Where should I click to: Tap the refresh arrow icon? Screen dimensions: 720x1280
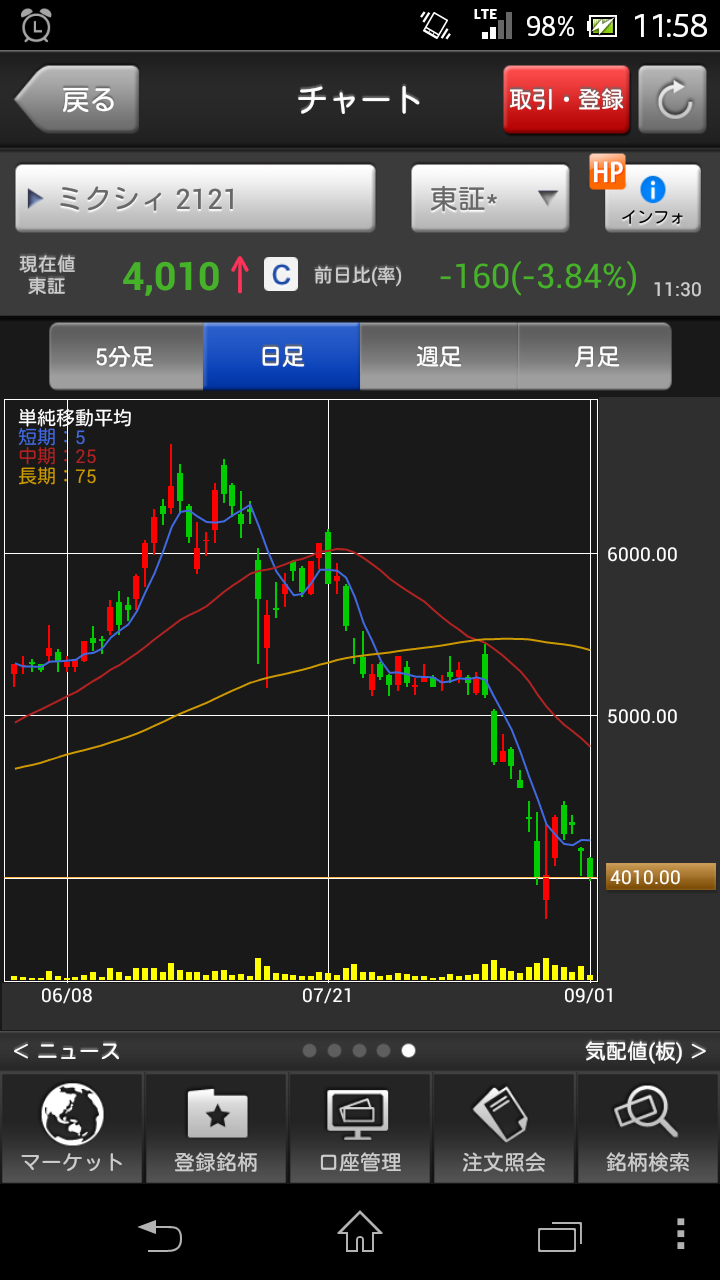coord(673,100)
